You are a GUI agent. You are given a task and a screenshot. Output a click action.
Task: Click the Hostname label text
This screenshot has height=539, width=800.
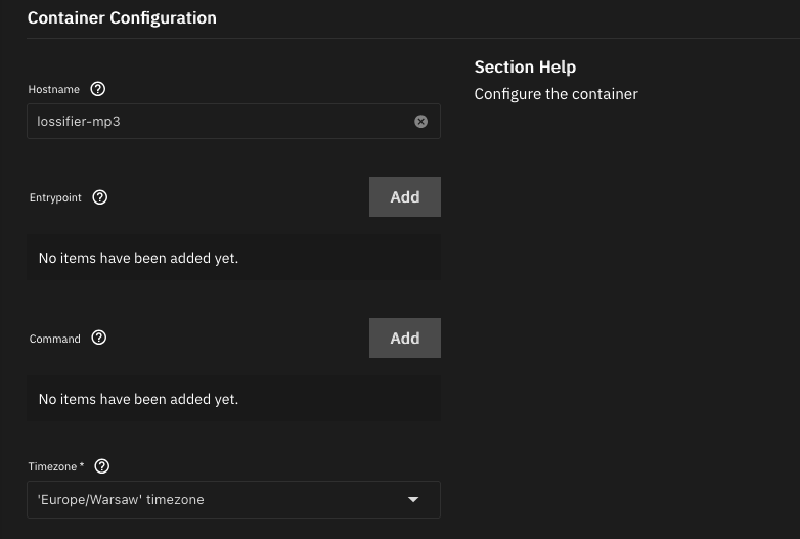tap(54, 90)
